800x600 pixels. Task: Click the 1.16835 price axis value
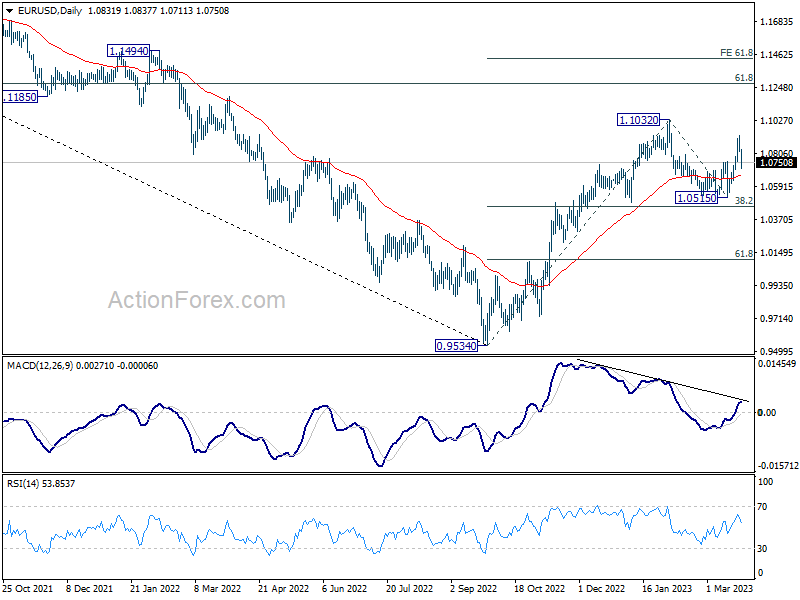[777, 21]
